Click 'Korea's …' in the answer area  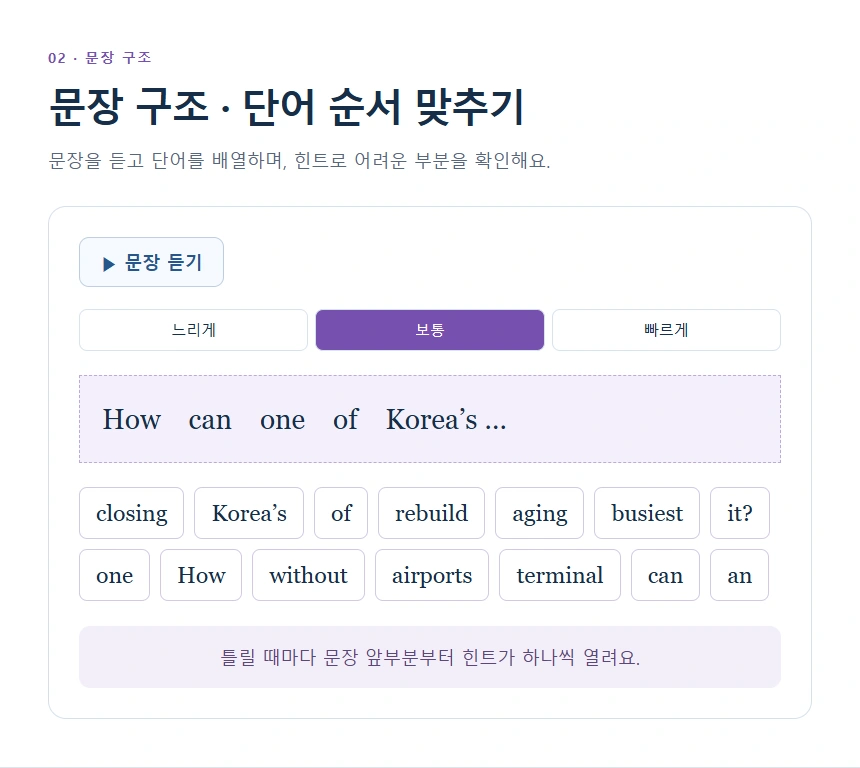[x=446, y=420]
